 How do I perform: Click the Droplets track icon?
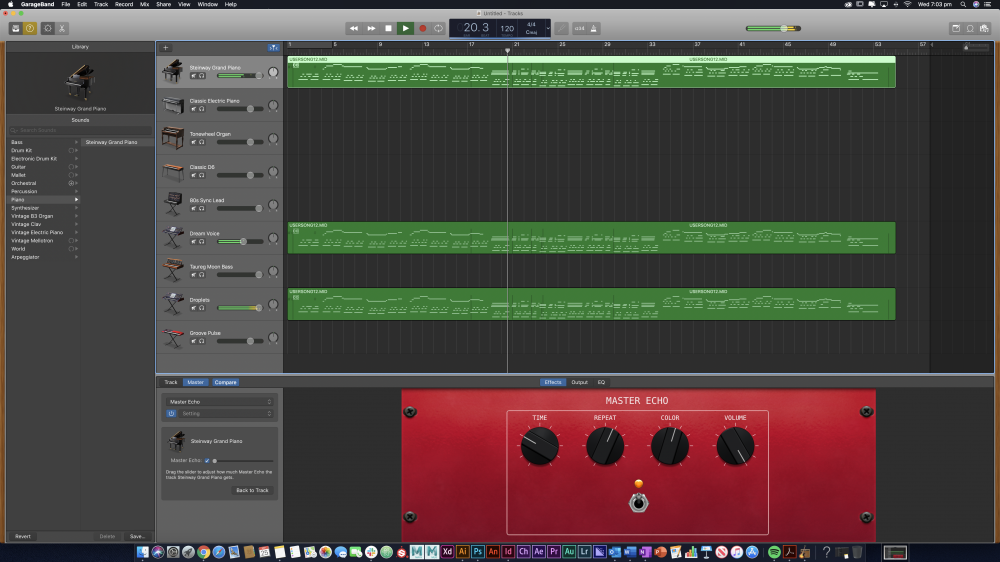pyautogui.click(x=172, y=304)
